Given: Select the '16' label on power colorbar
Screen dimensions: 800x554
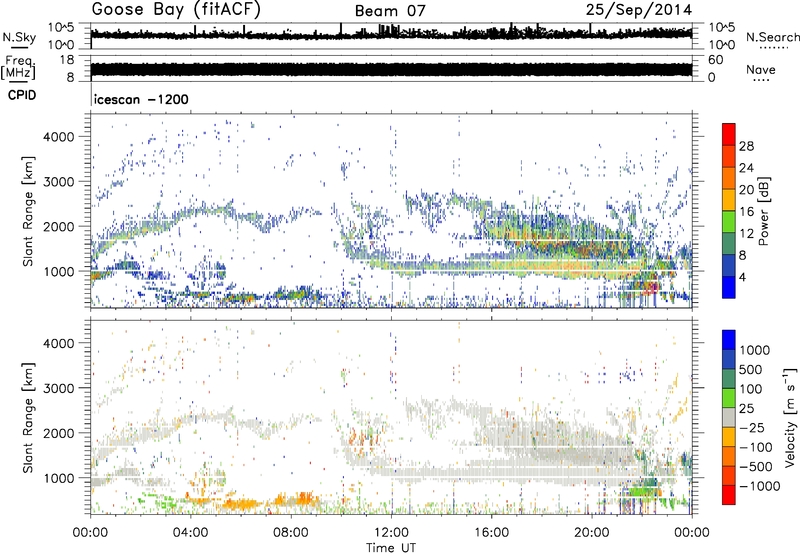Looking at the screenshot, I should (746, 212).
